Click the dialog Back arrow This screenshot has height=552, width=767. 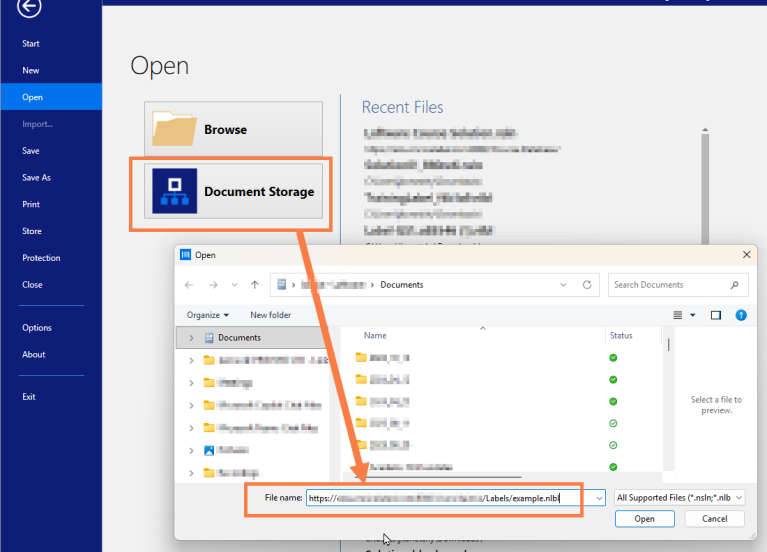(189, 285)
